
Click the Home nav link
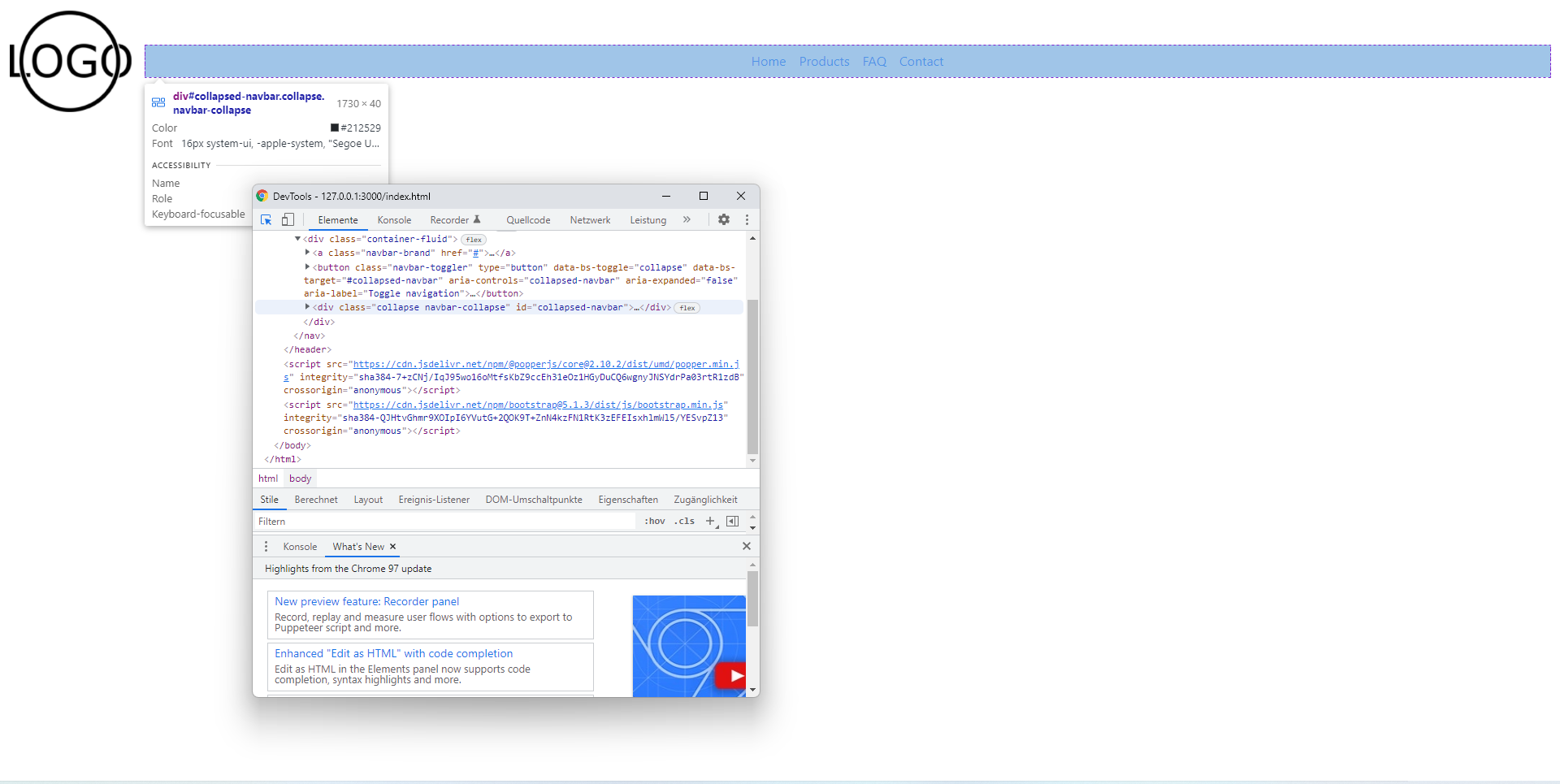[769, 62]
